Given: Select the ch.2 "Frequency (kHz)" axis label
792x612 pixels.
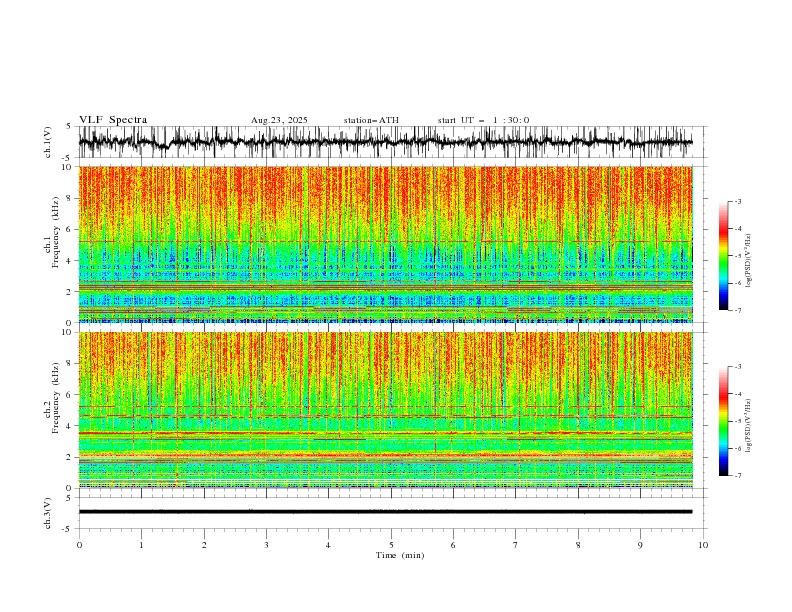Looking at the screenshot, I should [x=55, y=398].
